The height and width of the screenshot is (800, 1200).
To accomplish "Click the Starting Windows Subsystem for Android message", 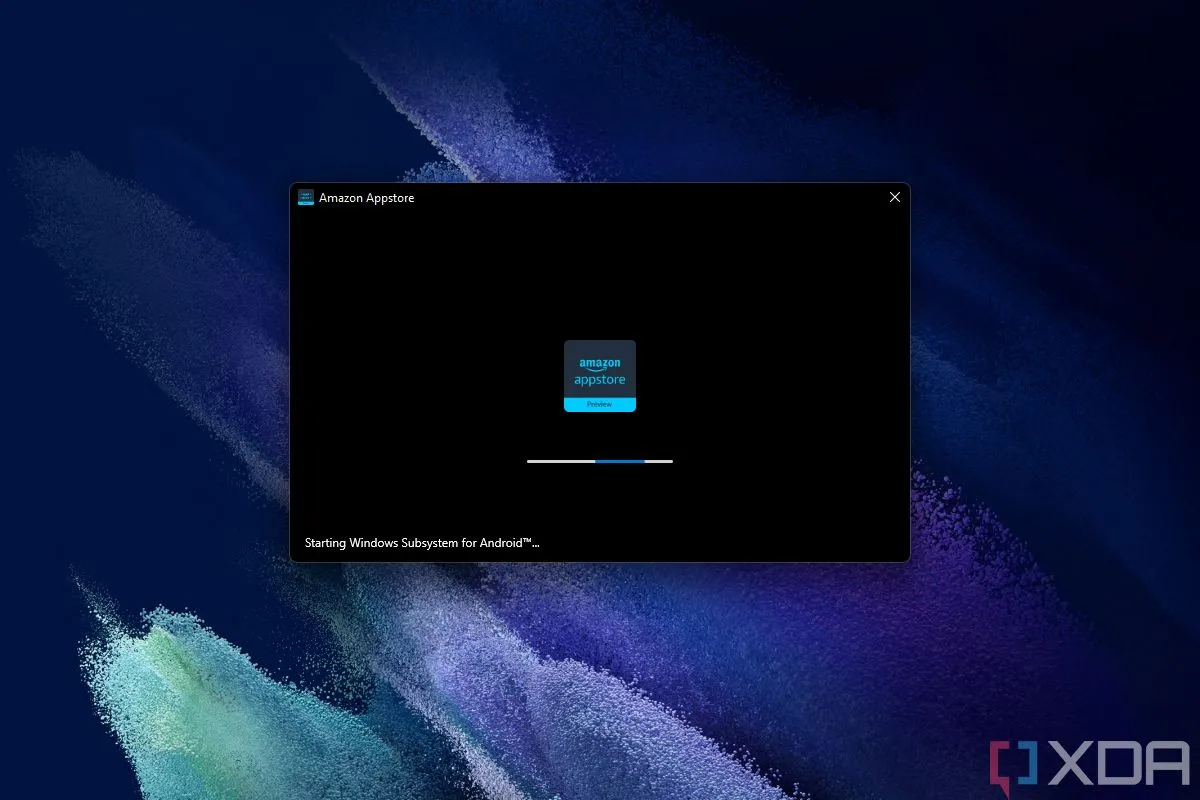I will click(421, 542).
